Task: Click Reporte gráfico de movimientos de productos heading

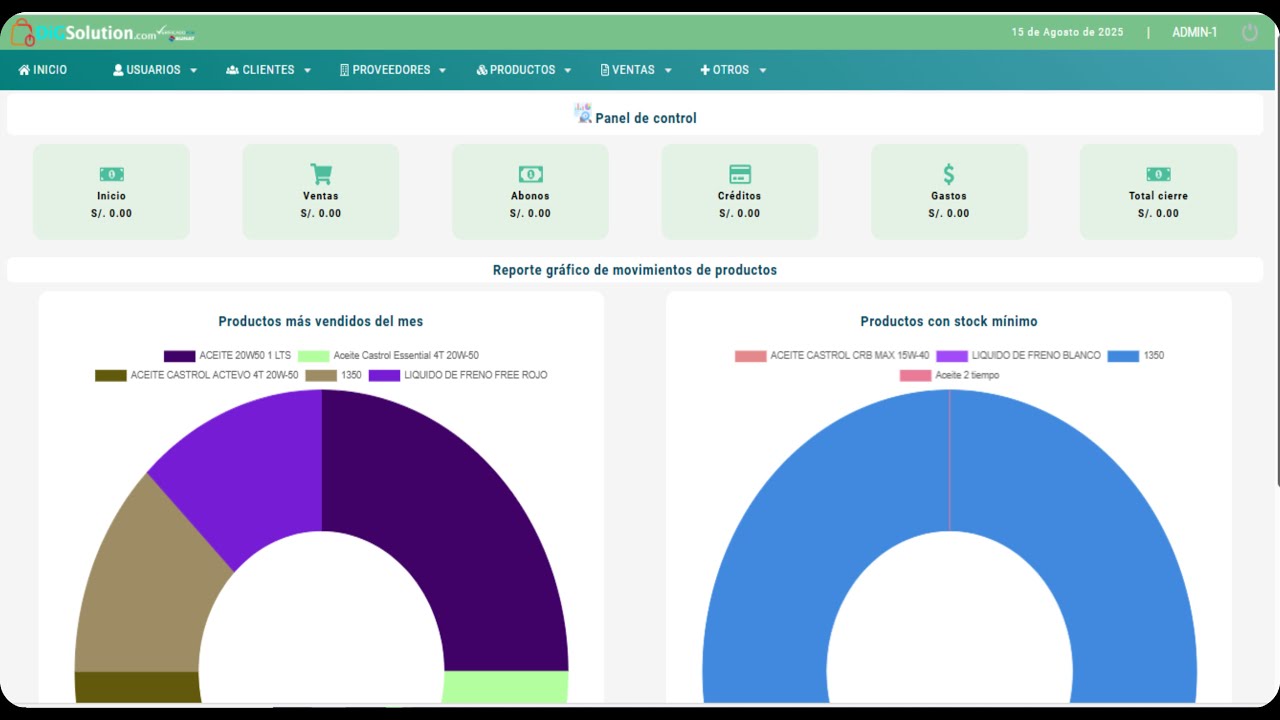Action: (635, 270)
